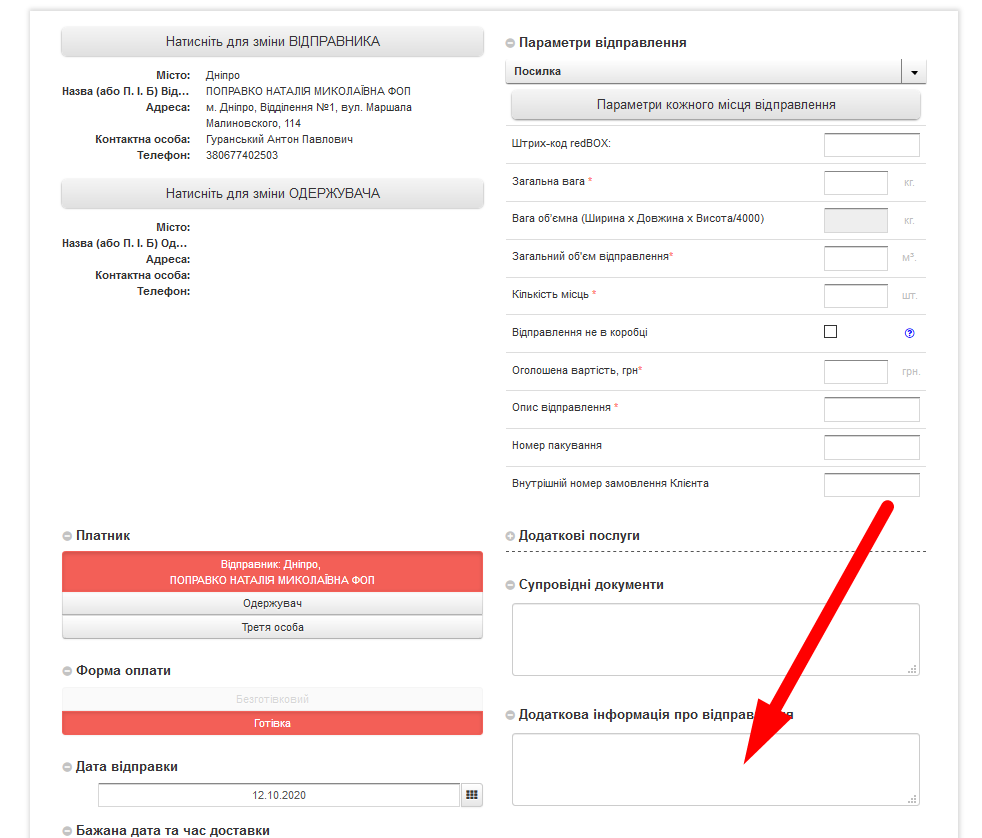Open the Посилка shipment type dropdown

(x=914, y=72)
